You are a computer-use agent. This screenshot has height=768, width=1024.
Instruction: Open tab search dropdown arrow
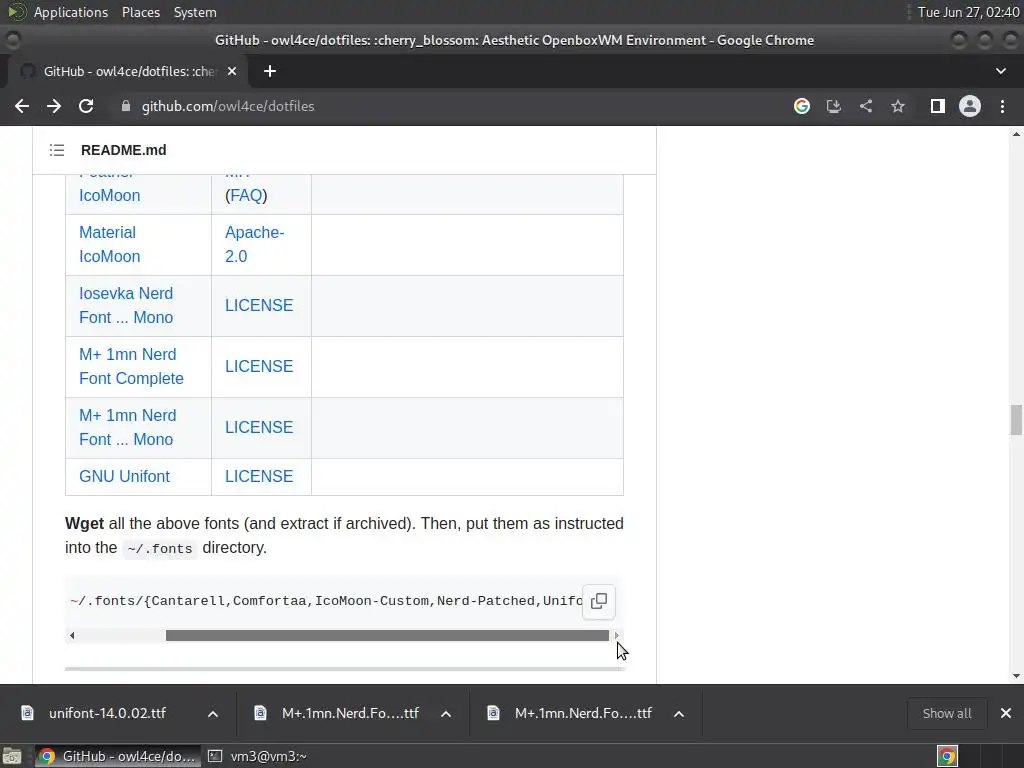pos(1000,71)
